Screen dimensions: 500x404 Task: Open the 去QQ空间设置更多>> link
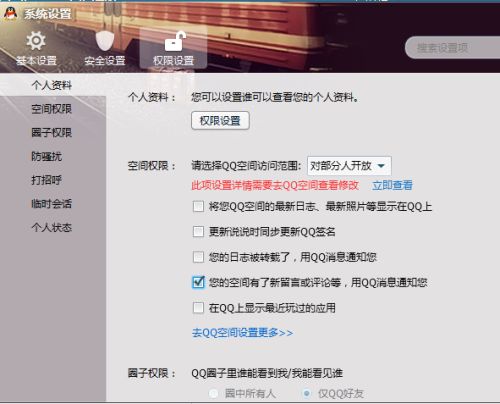coord(242,333)
